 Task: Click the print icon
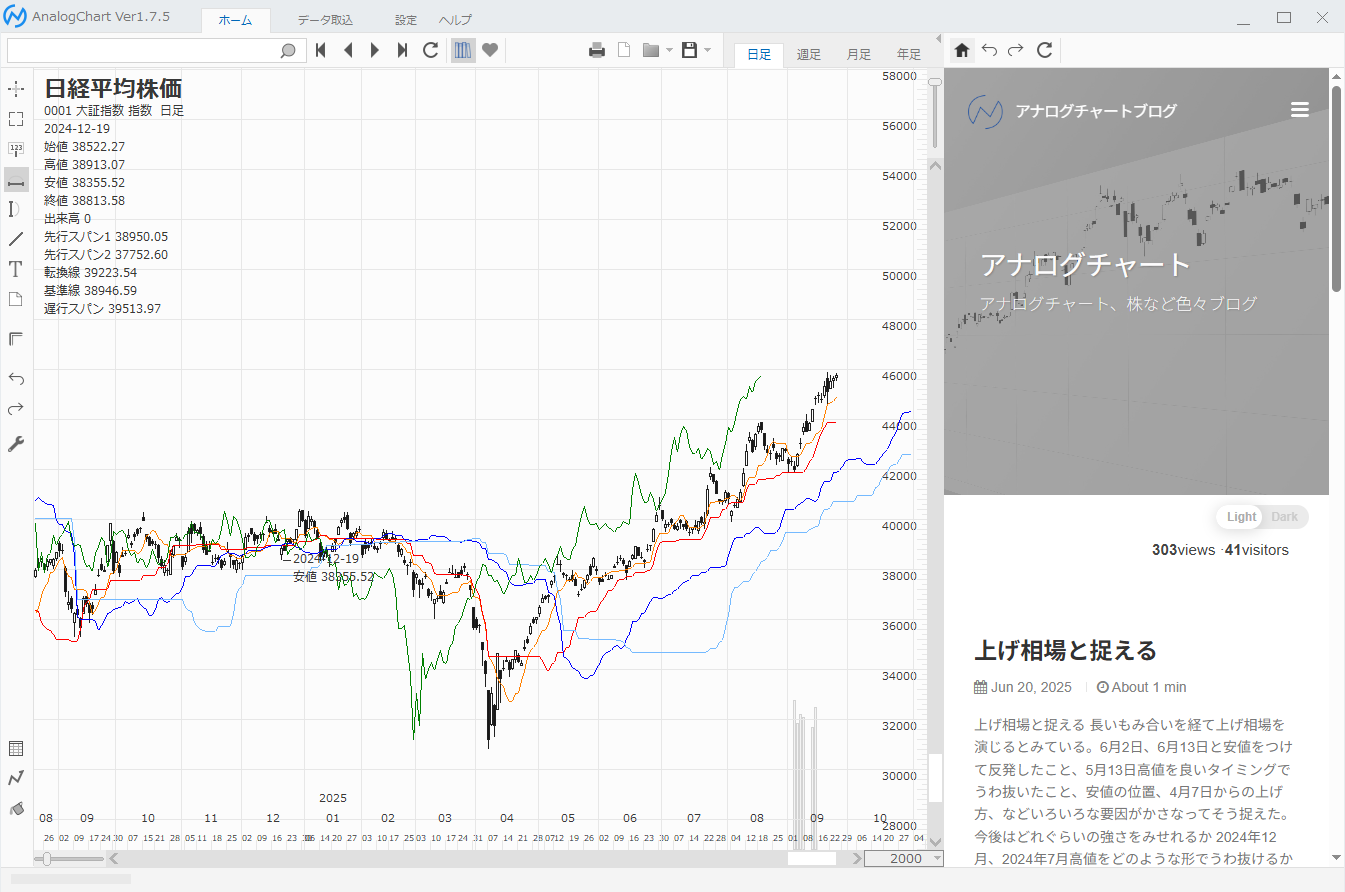click(597, 50)
